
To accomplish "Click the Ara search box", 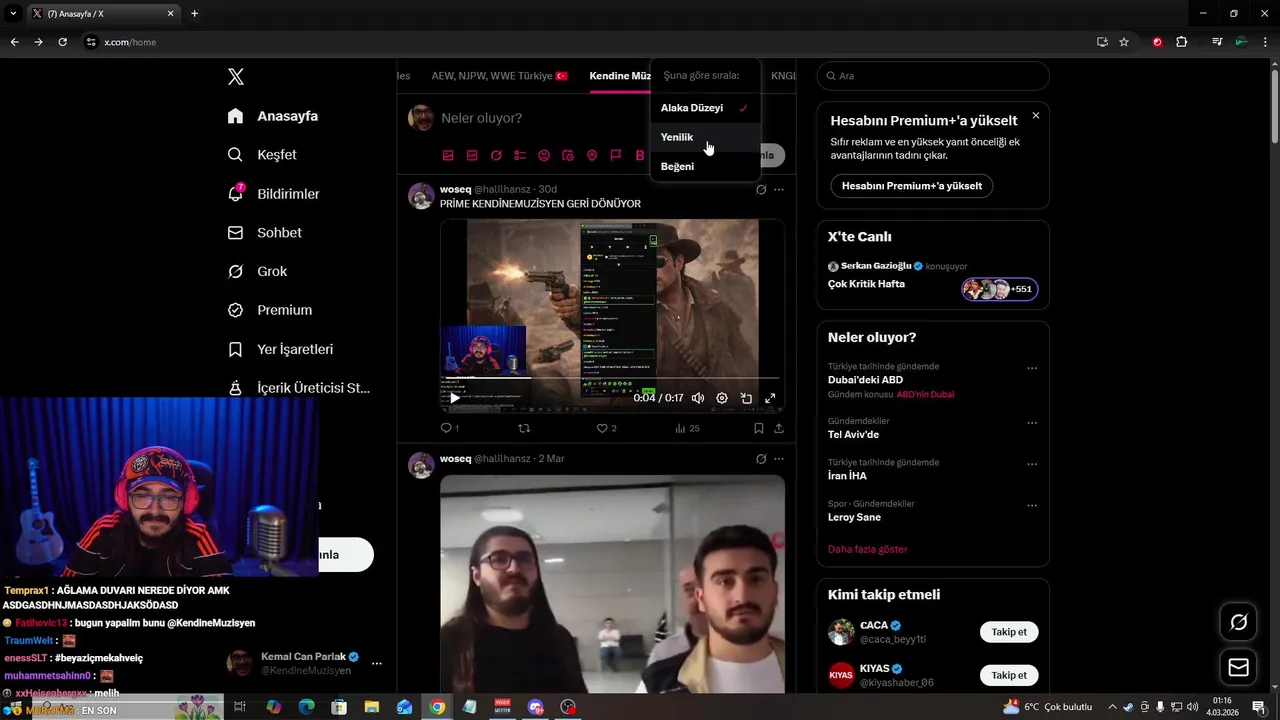I will 933,76.
